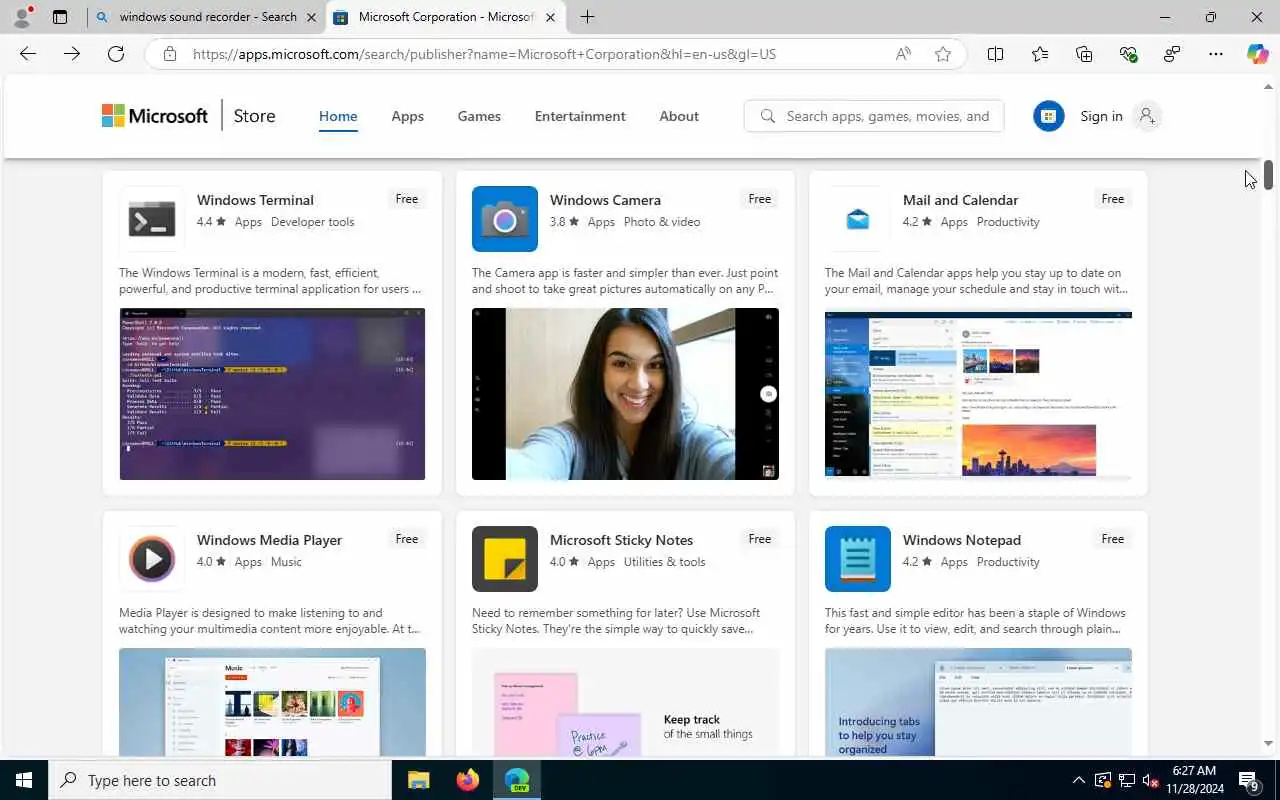Image resolution: width=1280 pixels, height=800 pixels.
Task: Open the Entertainment section
Action: [x=580, y=116]
